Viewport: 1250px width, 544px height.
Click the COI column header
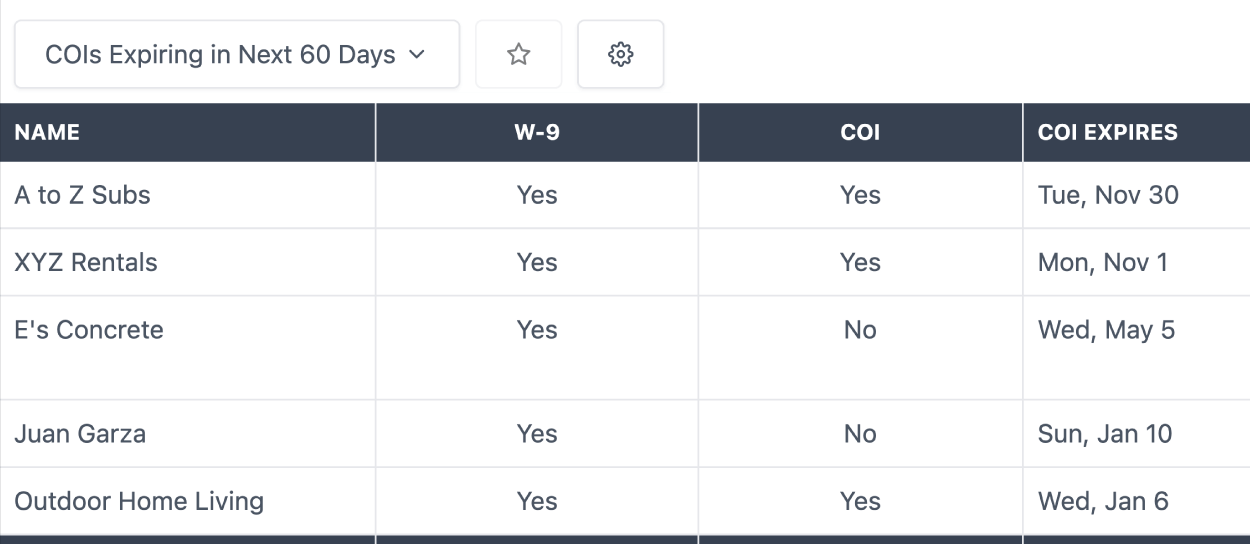[860, 132]
